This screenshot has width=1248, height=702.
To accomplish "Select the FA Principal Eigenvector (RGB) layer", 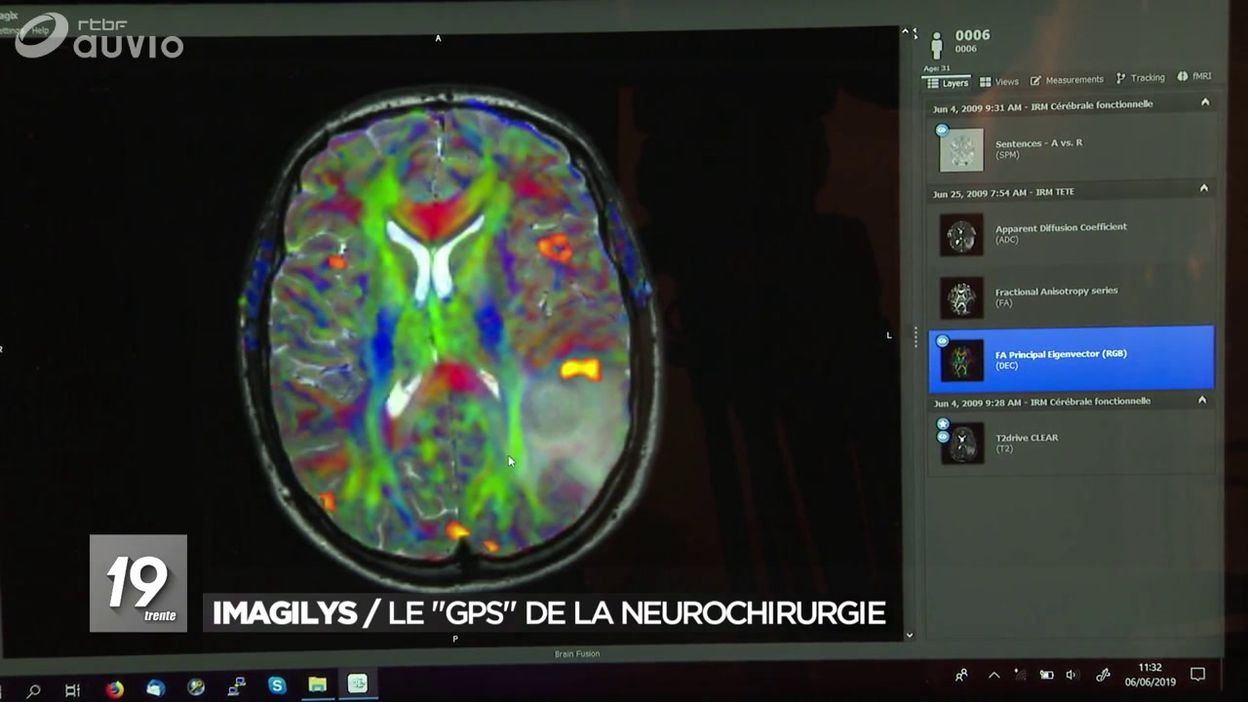I will click(x=1070, y=358).
